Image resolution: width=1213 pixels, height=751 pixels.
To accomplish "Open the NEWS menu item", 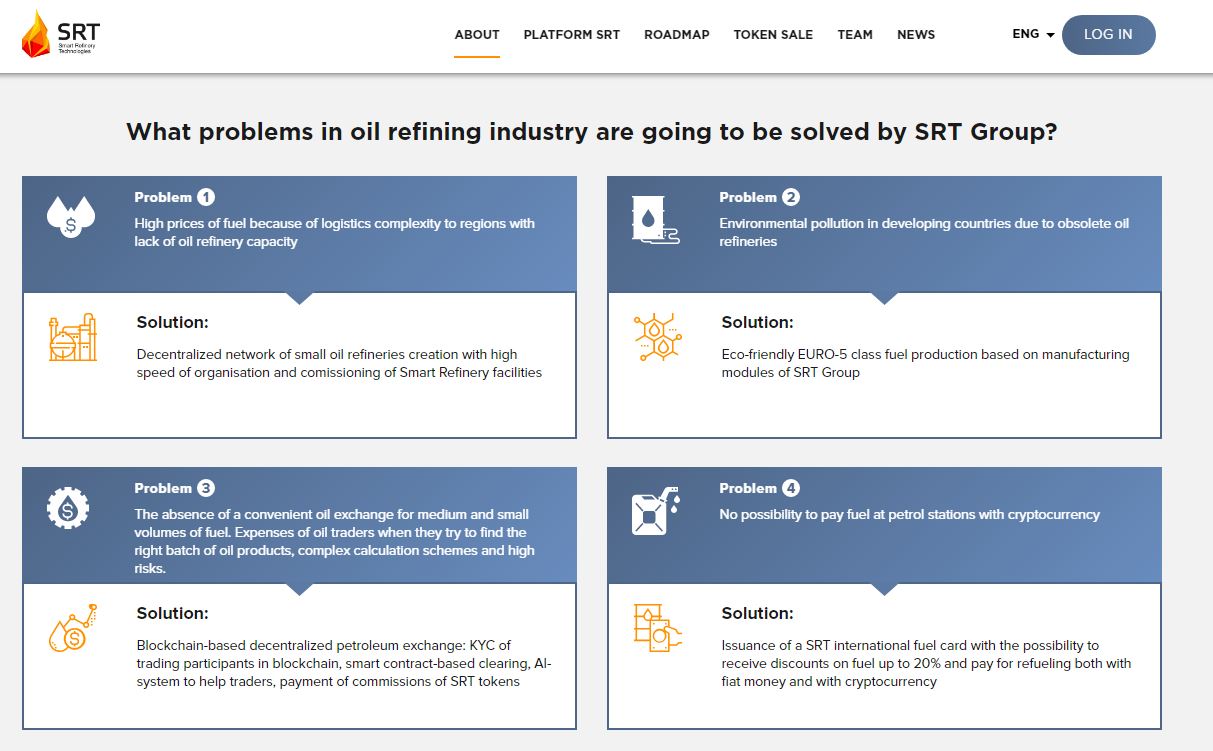I will click(x=916, y=34).
